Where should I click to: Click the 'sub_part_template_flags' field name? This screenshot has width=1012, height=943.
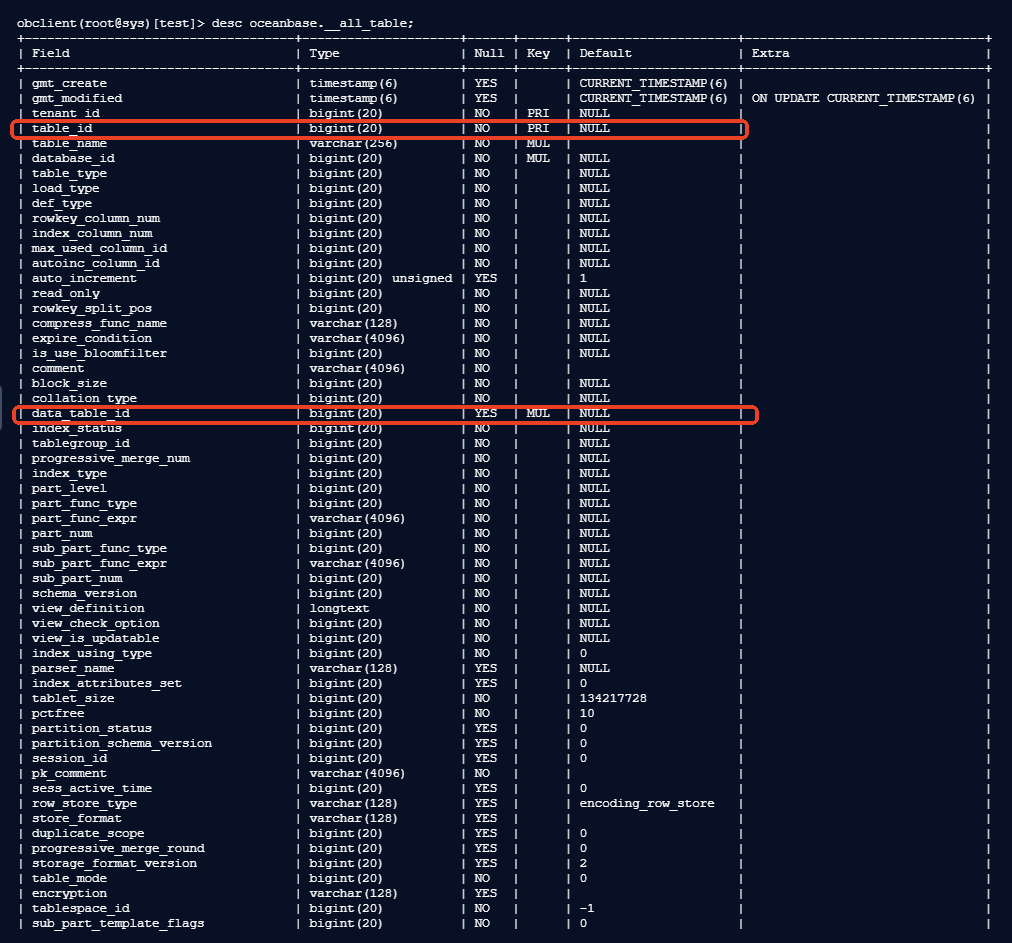tap(118, 923)
